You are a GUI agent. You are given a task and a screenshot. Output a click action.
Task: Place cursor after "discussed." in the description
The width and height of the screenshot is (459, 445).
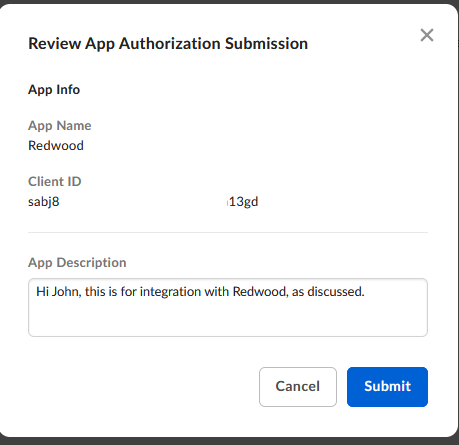(x=366, y=292)
